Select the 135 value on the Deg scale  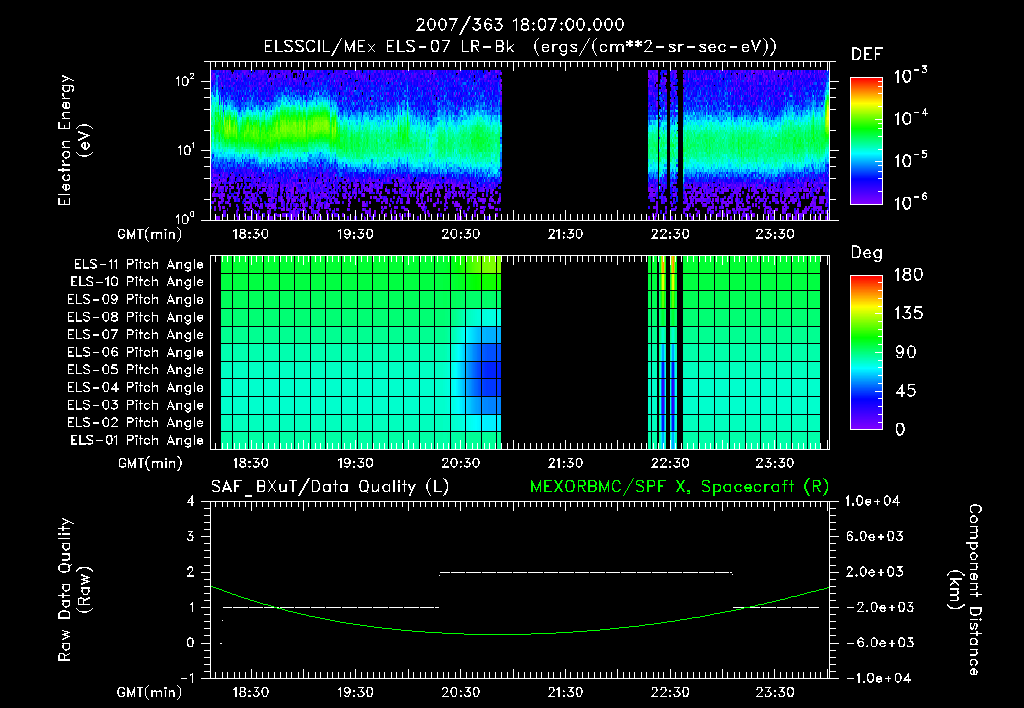pyautogui.click(x=908, y=314)
